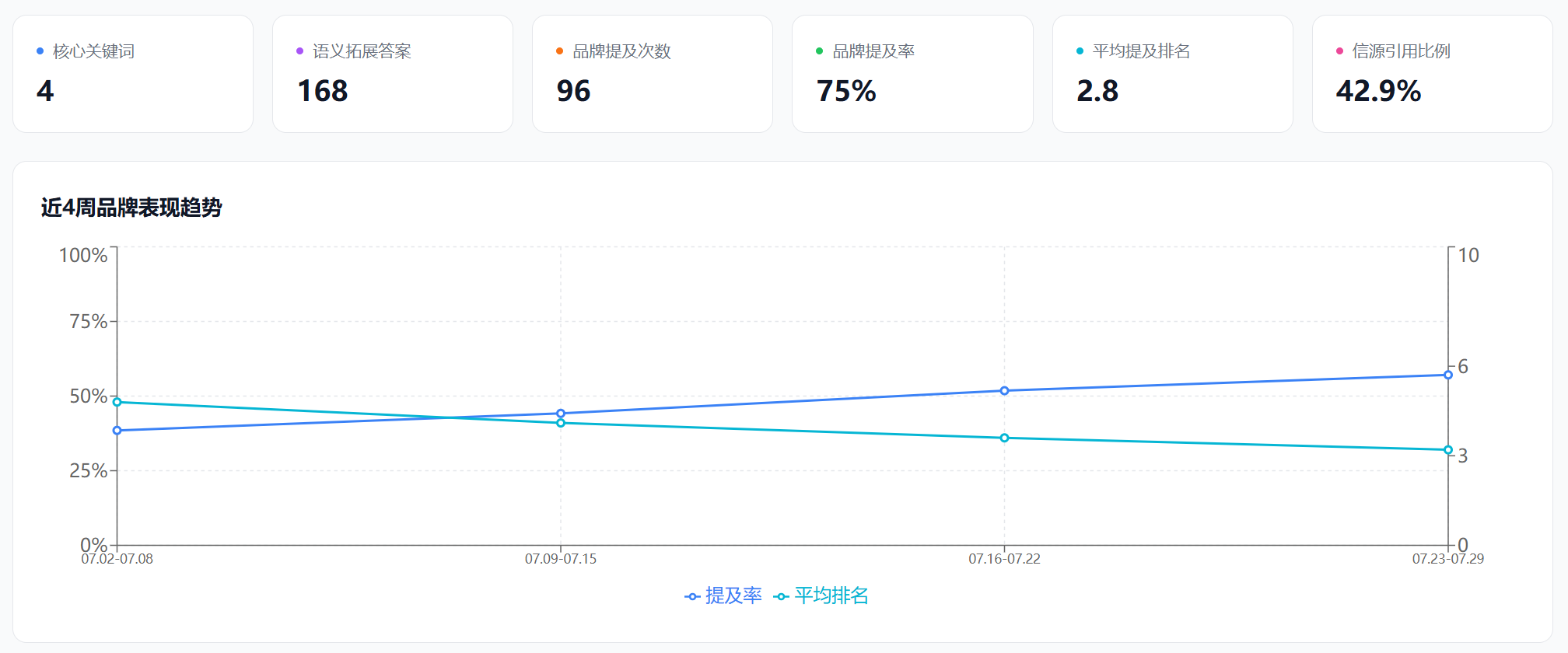Click the green dot beside 品牌提及率
Image resolution: width=1568 pixels, height=653 pixels.
point(819,51)
